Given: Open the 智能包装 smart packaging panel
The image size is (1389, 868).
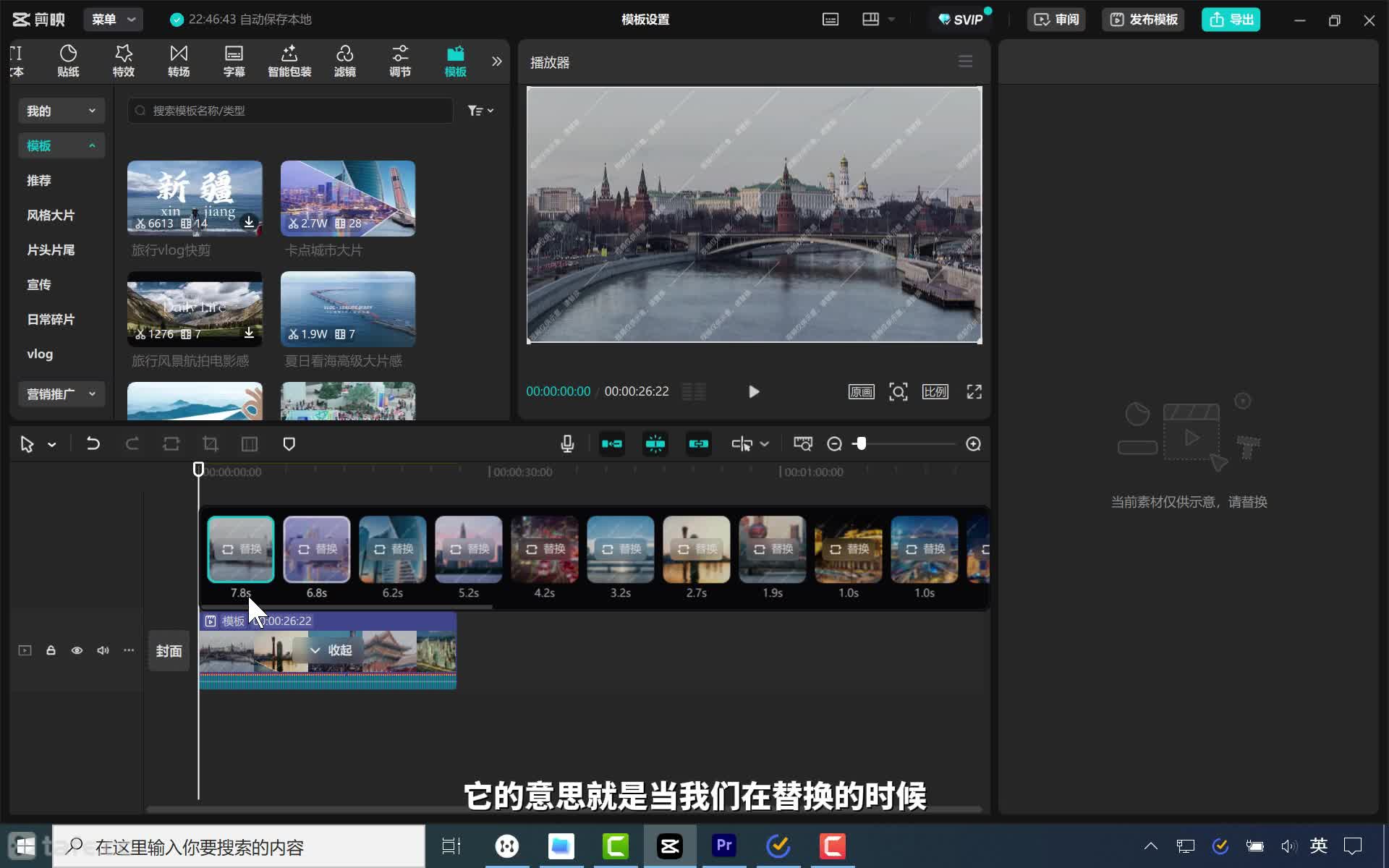Looking at the screenshot, I should (289, 61).
